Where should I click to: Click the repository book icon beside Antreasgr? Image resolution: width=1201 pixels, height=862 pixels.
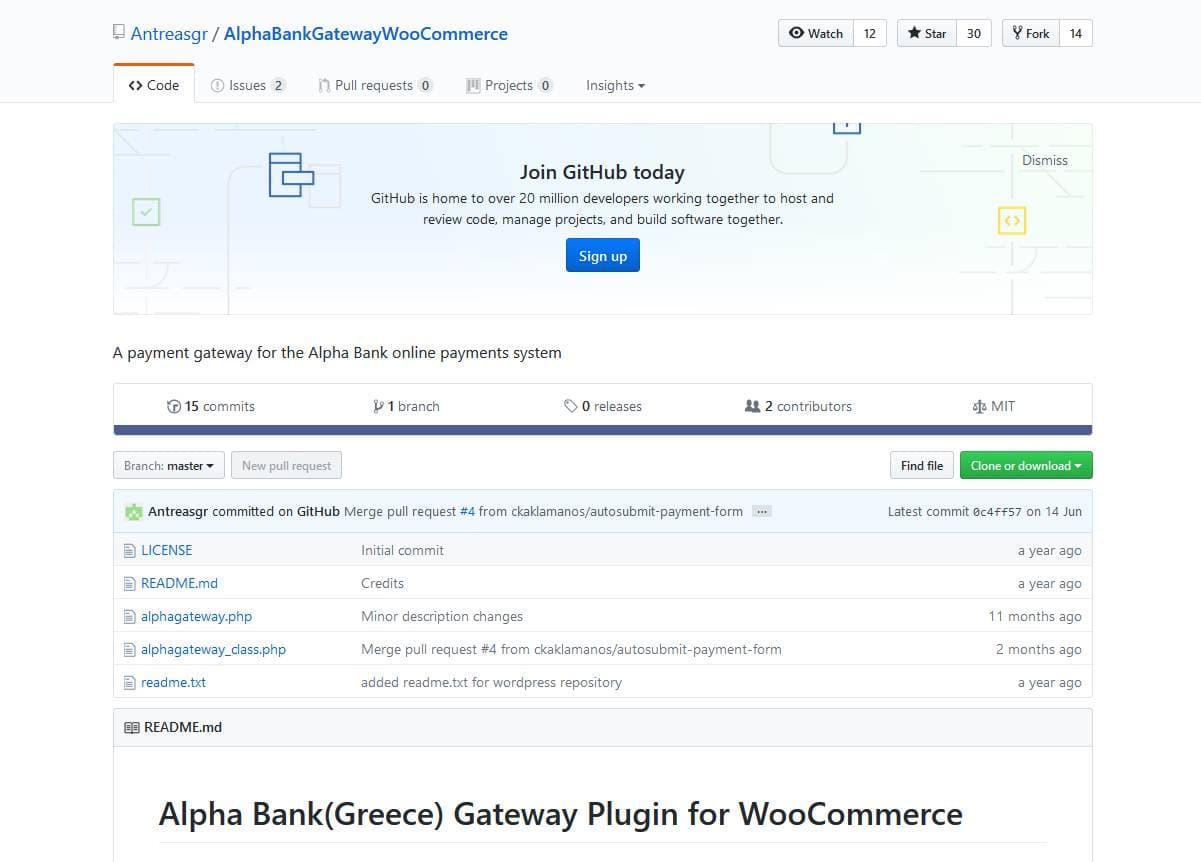119,33
